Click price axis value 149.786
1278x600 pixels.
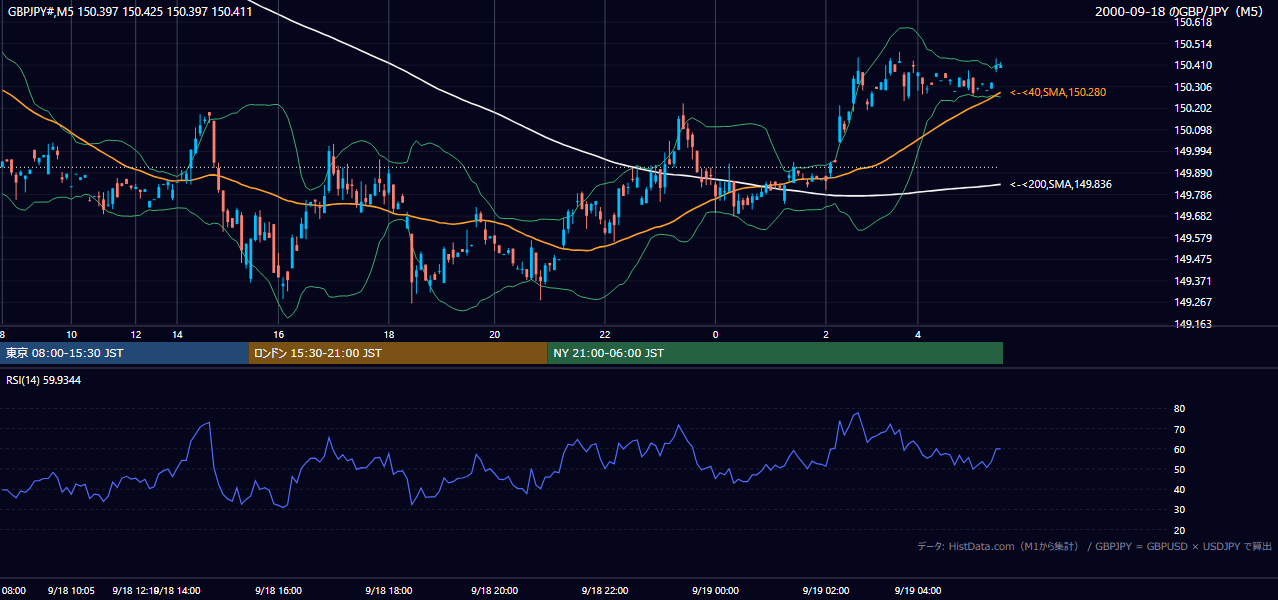click(x=1193, y=195)
